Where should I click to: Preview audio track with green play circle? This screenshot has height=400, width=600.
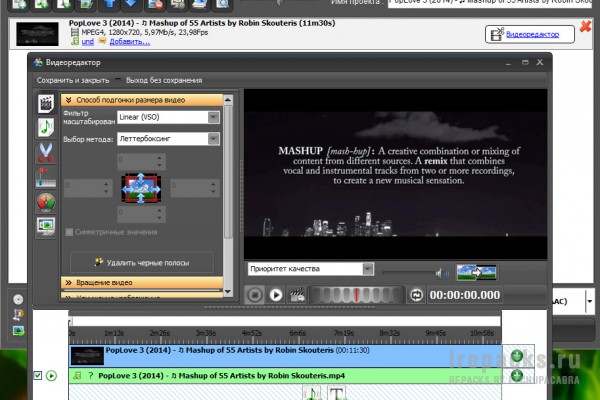(51, 376)
